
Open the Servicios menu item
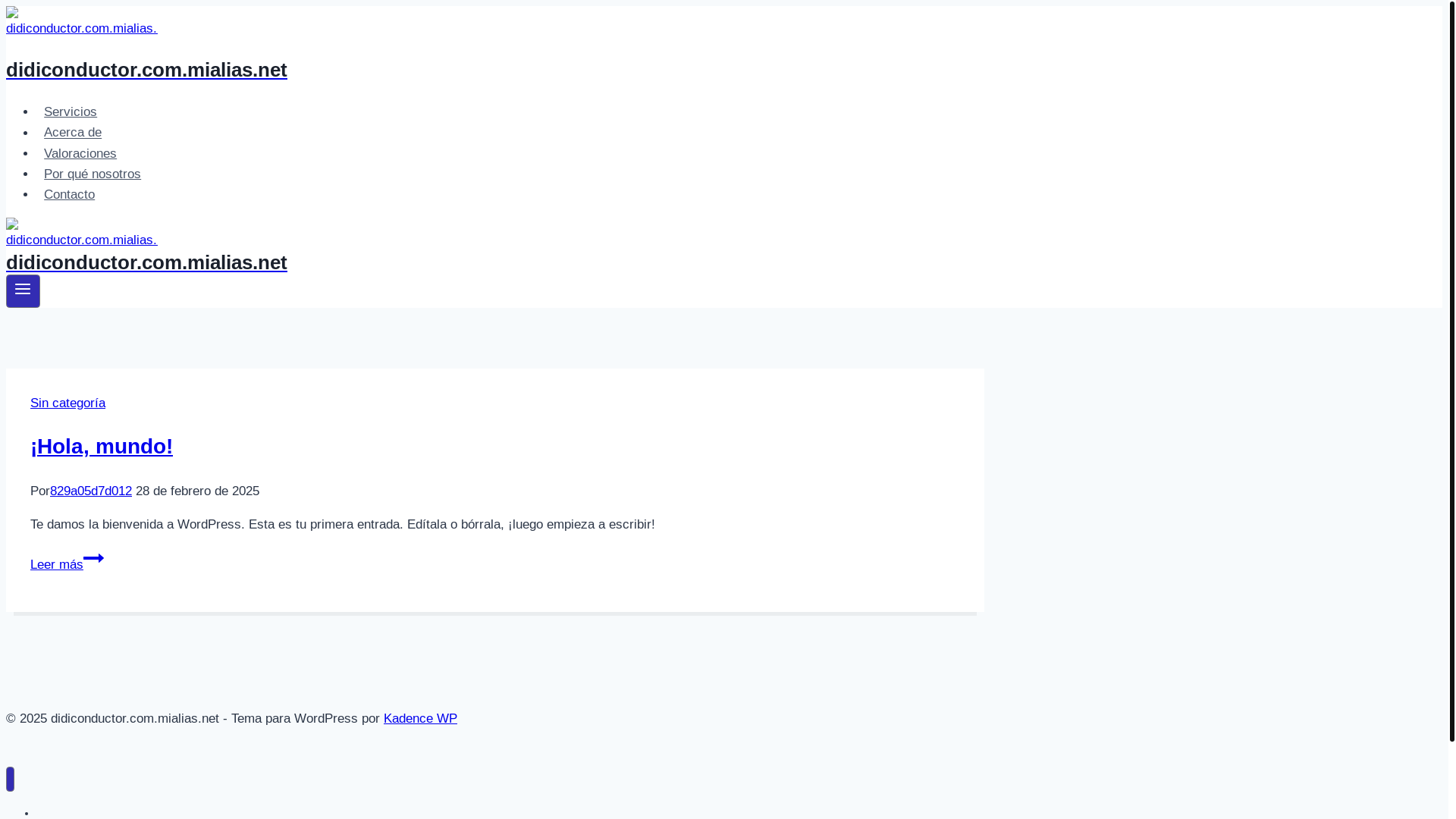71,111
